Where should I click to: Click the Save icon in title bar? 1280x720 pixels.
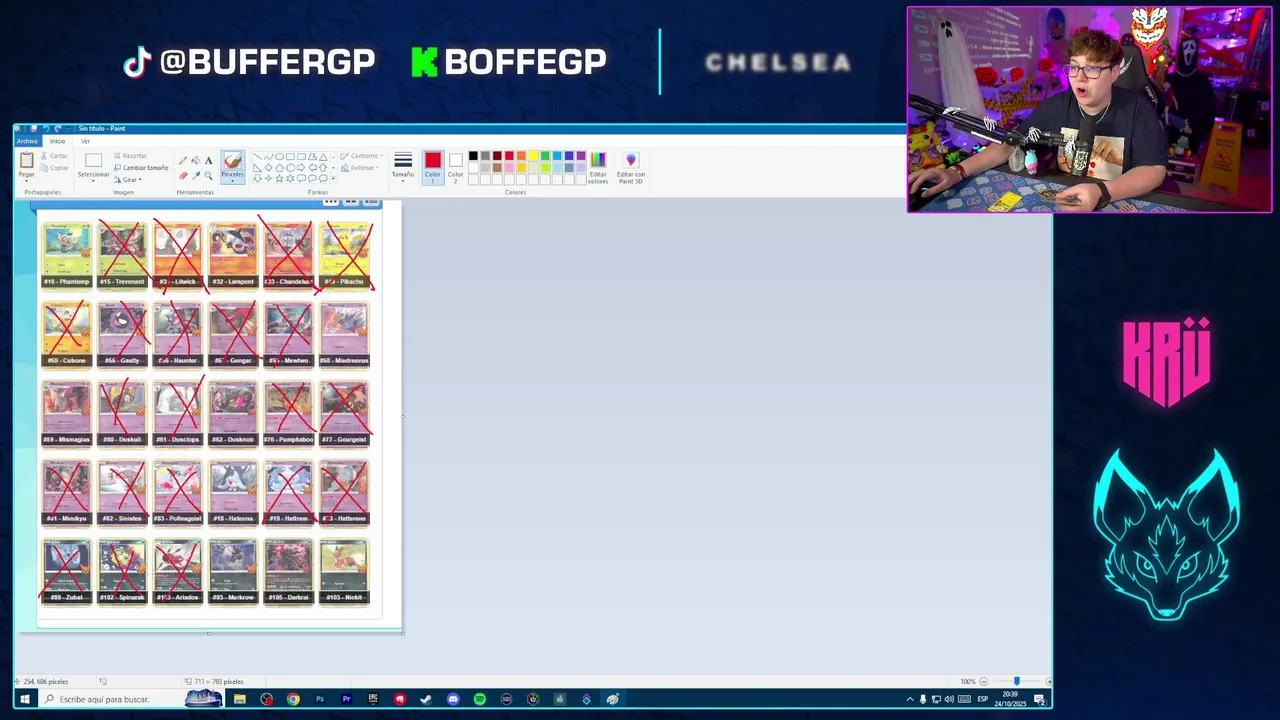33,128
